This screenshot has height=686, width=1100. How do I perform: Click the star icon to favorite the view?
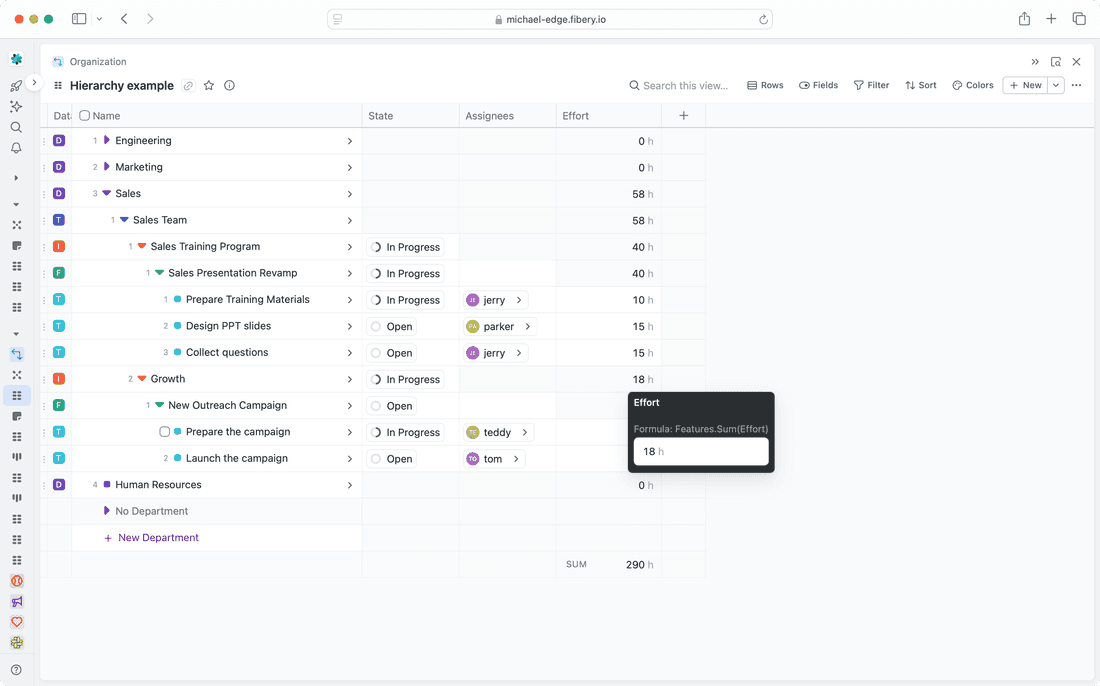tap(209, 86)
